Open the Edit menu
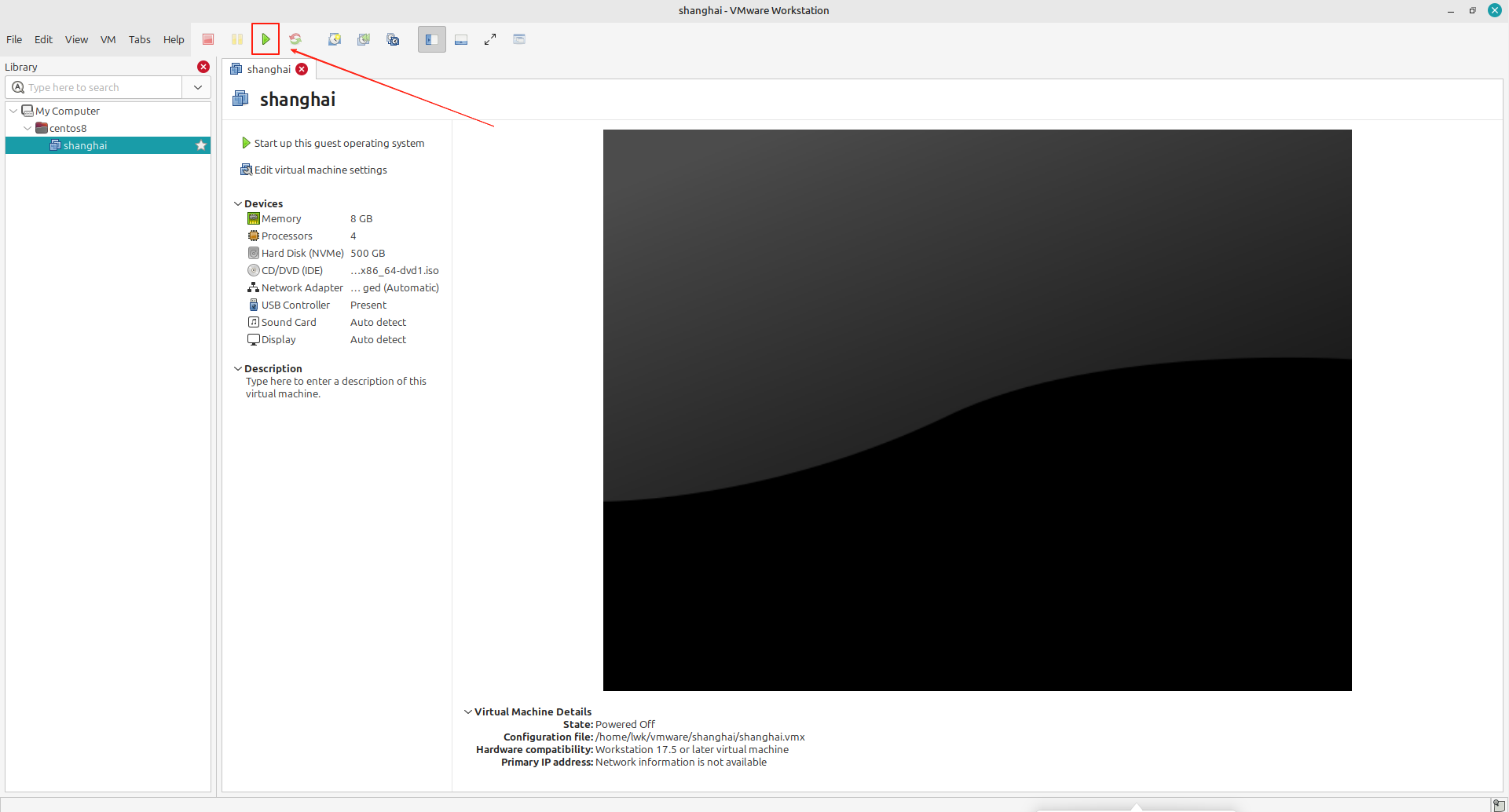The width and height of the screenshot is (1509, 812). pos(43,39)
